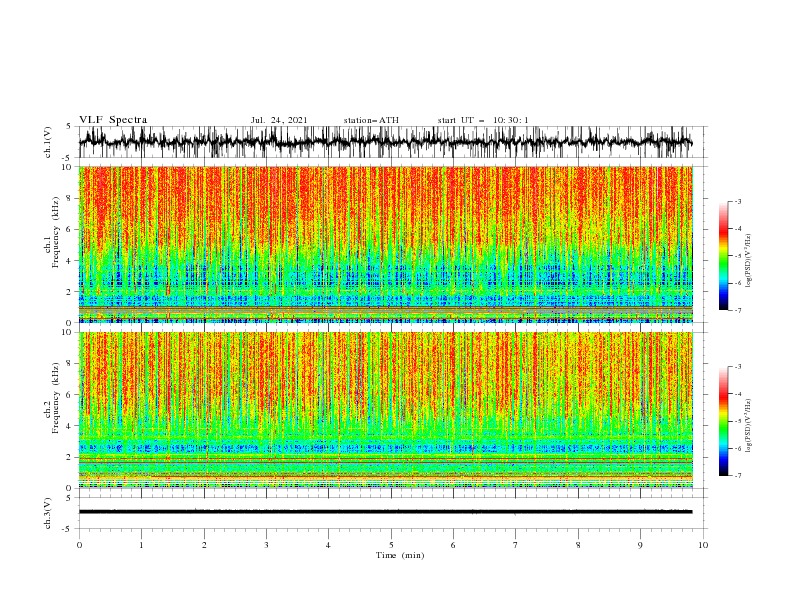
Task: Click the "ch.1(V)" waveform axis label
Action: (x=48, y=142)
